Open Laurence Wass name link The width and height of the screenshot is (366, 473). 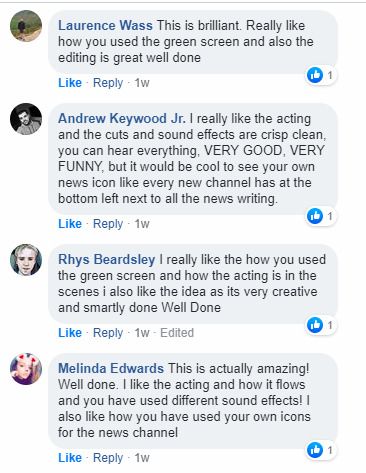(x=105, y=26)
